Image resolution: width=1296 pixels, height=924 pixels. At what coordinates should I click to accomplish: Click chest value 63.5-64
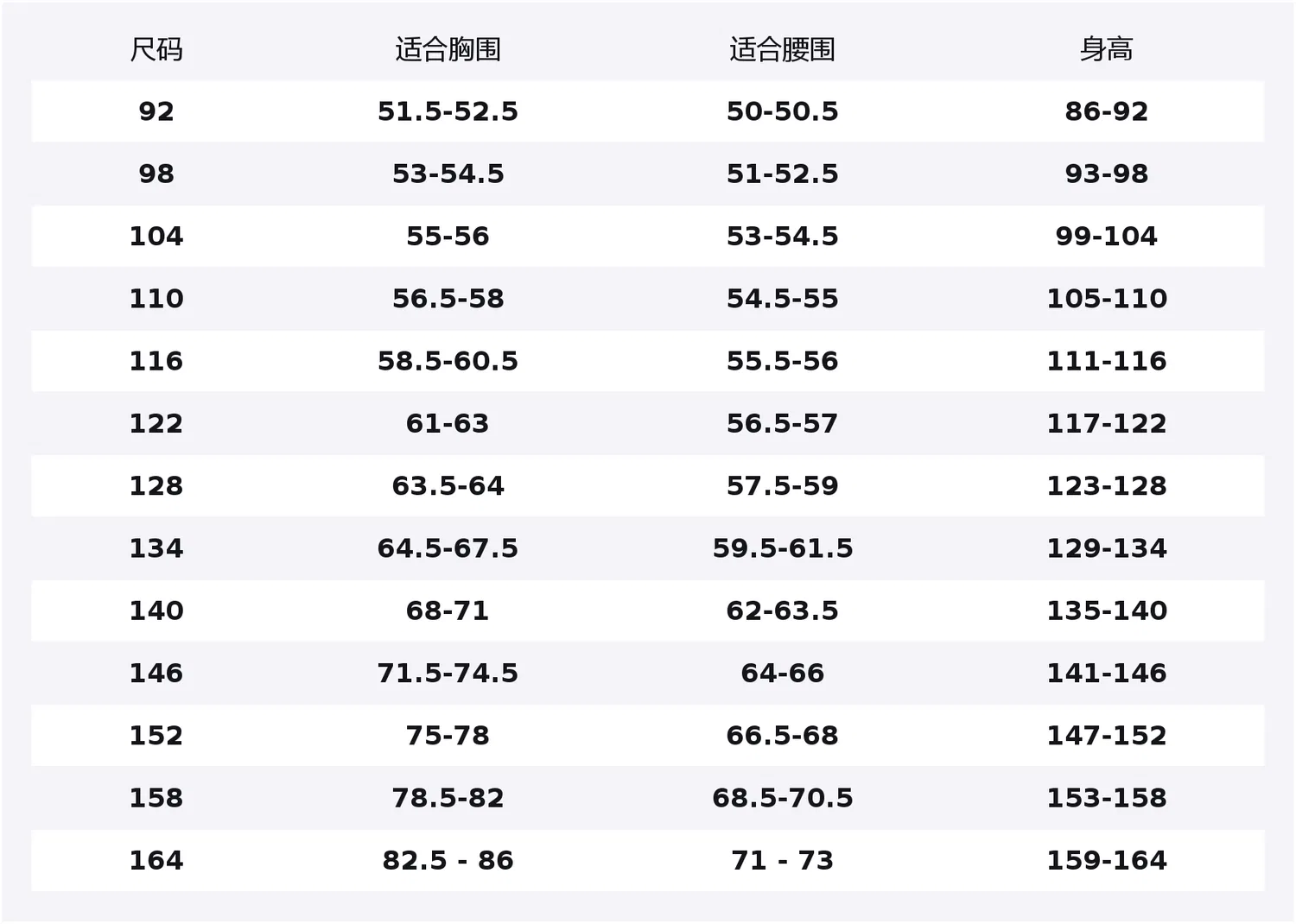448,485
